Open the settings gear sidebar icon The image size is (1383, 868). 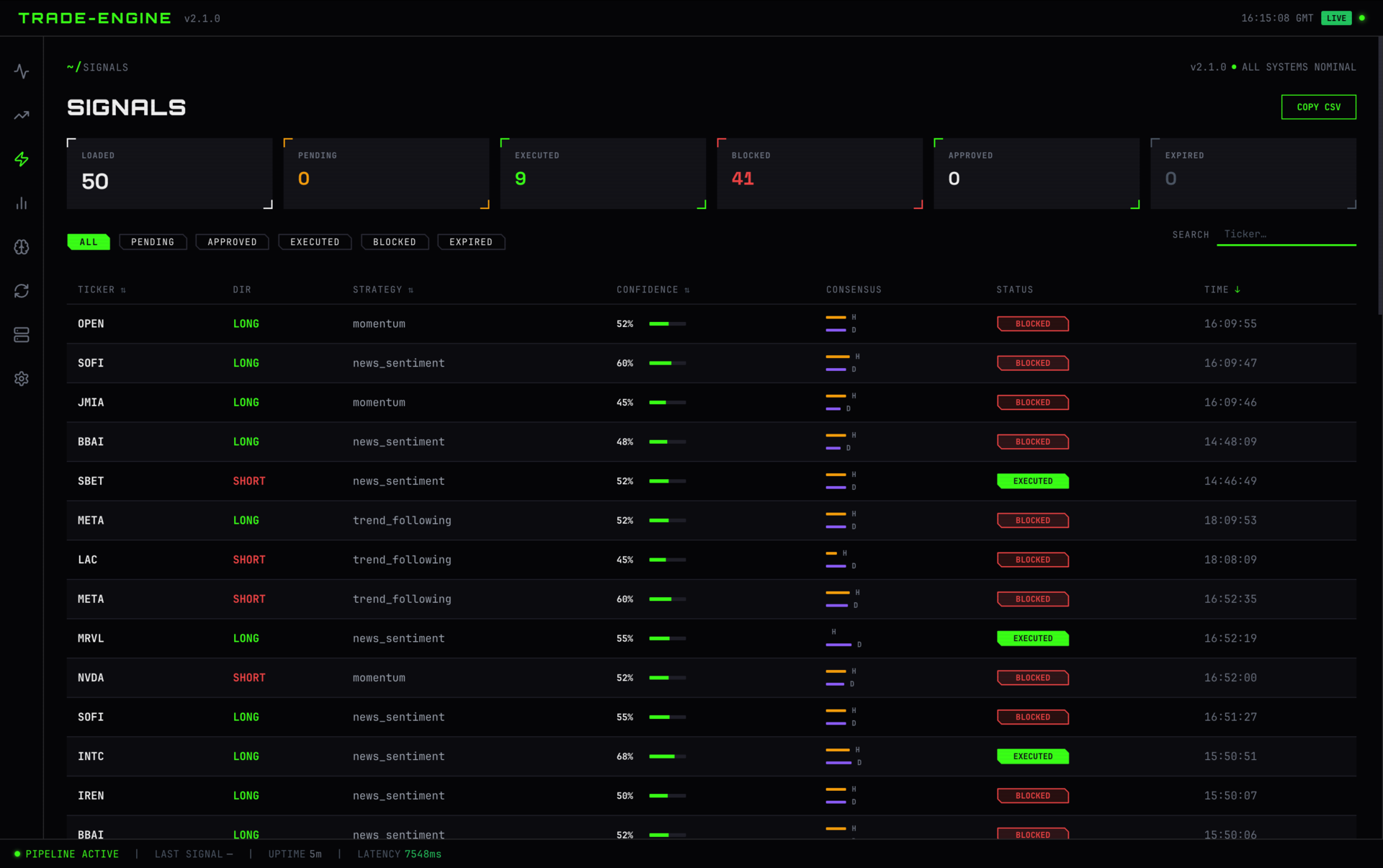22,379
